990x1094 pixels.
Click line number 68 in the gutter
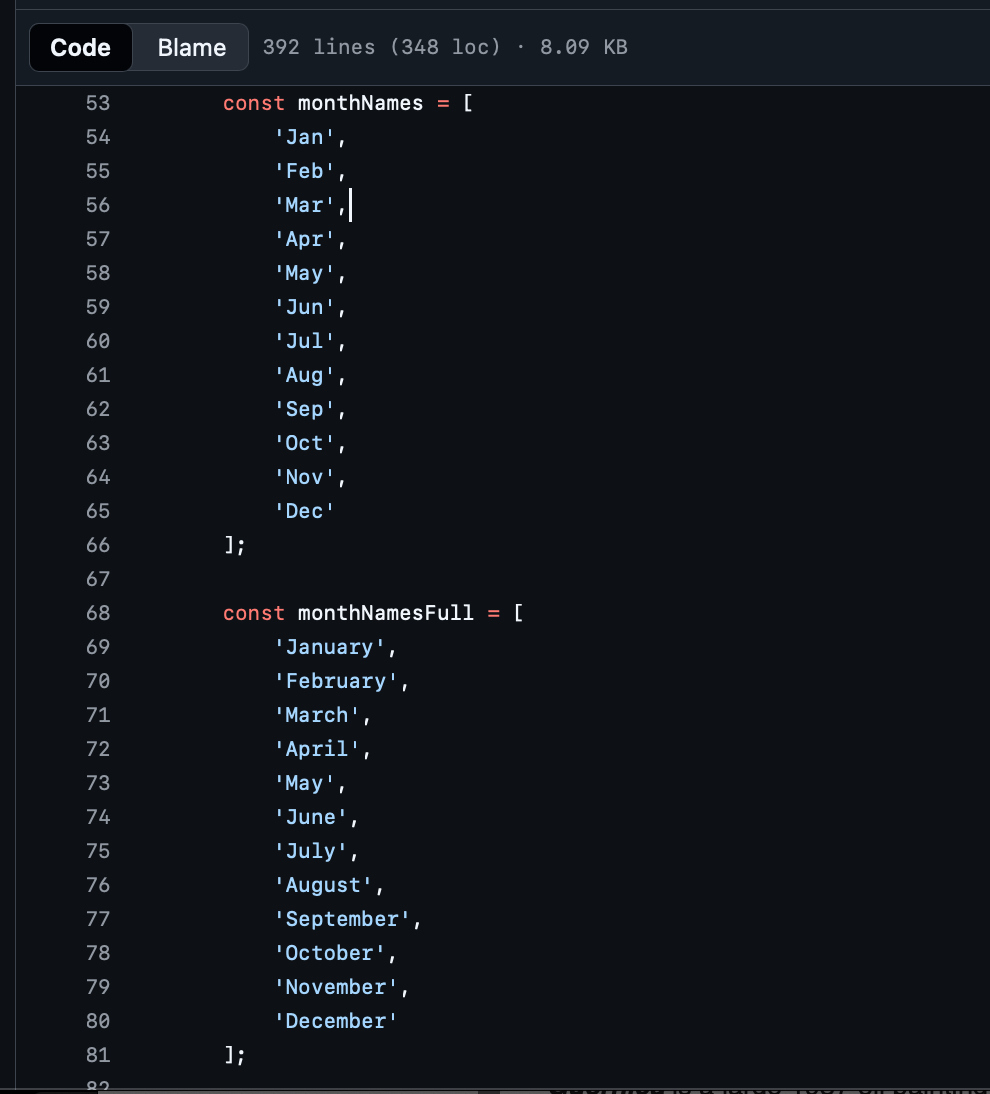point(97,613)
